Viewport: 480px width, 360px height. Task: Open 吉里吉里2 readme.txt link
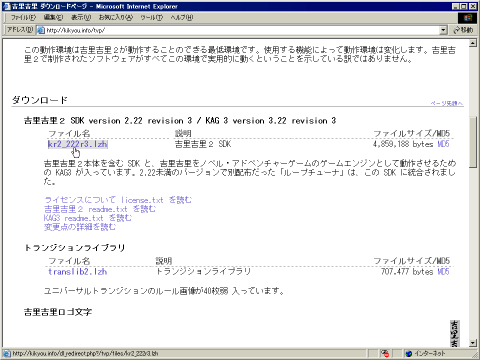100,209
